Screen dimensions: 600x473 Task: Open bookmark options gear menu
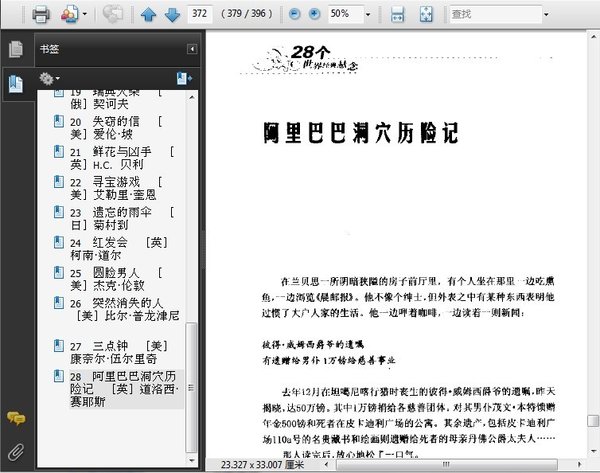(49, 79)
